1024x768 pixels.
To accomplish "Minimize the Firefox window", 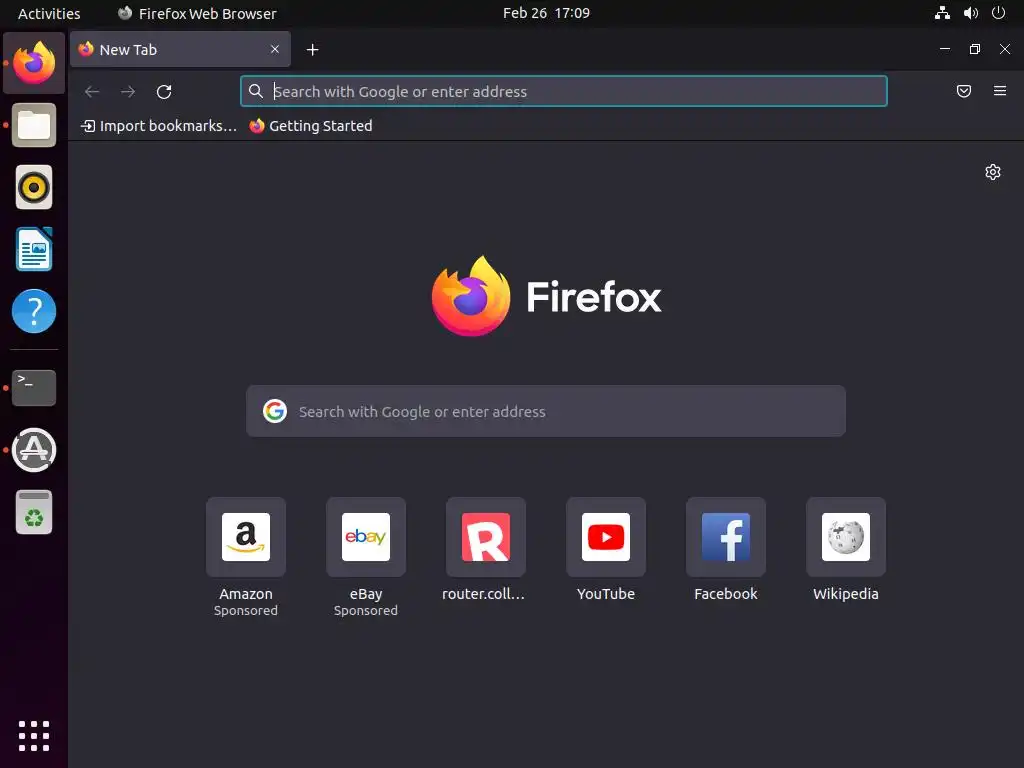I will [944, 49].
